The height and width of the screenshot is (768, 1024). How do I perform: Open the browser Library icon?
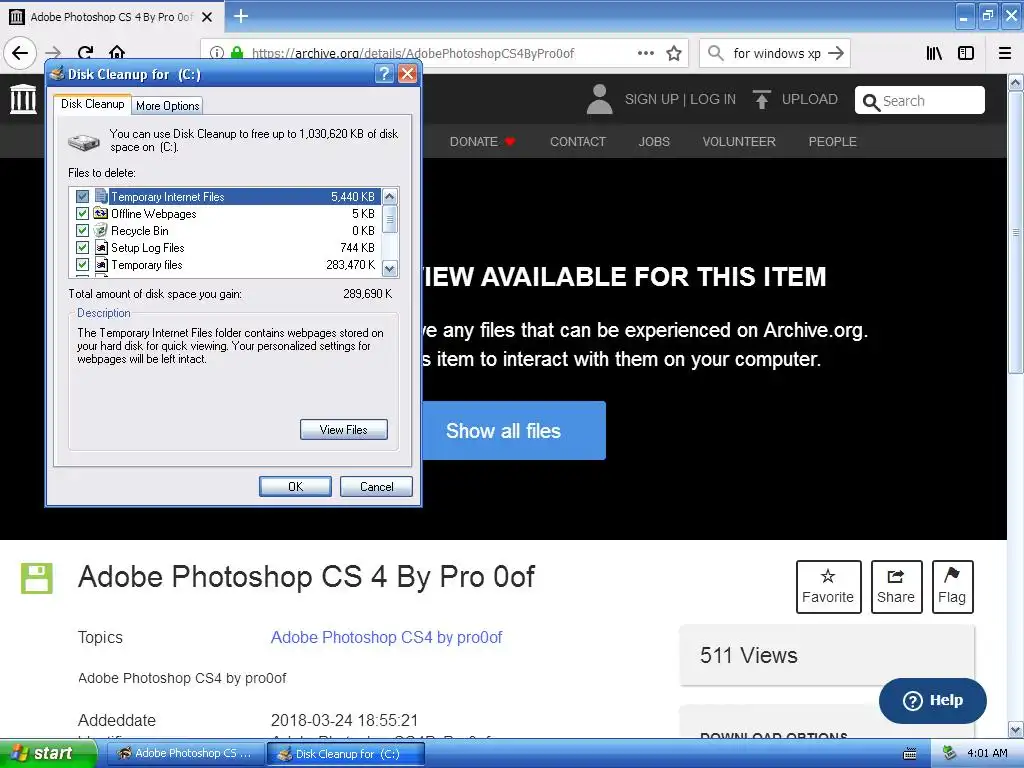click(934, 53)
